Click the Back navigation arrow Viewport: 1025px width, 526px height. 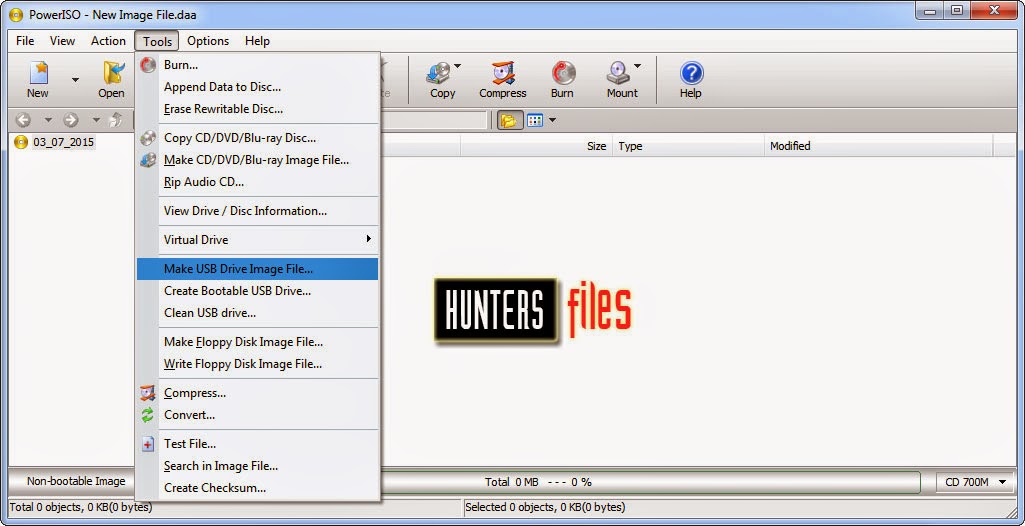[x=23, y=120]
